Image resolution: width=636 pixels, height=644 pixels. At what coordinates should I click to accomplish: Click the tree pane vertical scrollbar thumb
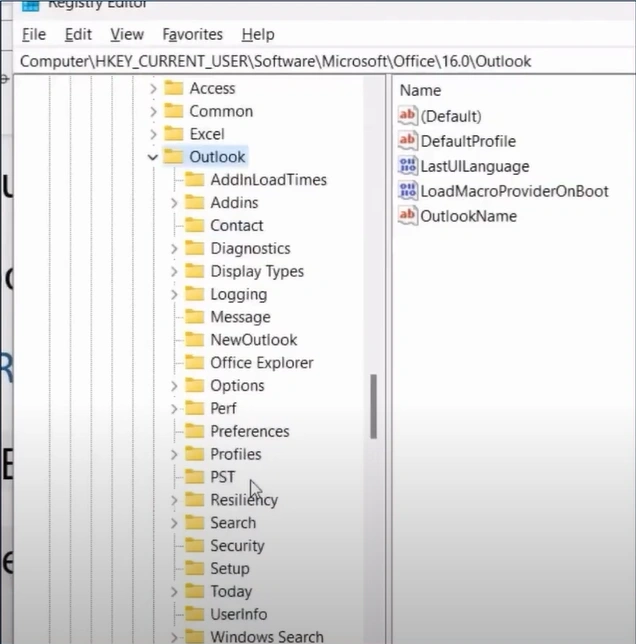373,406
